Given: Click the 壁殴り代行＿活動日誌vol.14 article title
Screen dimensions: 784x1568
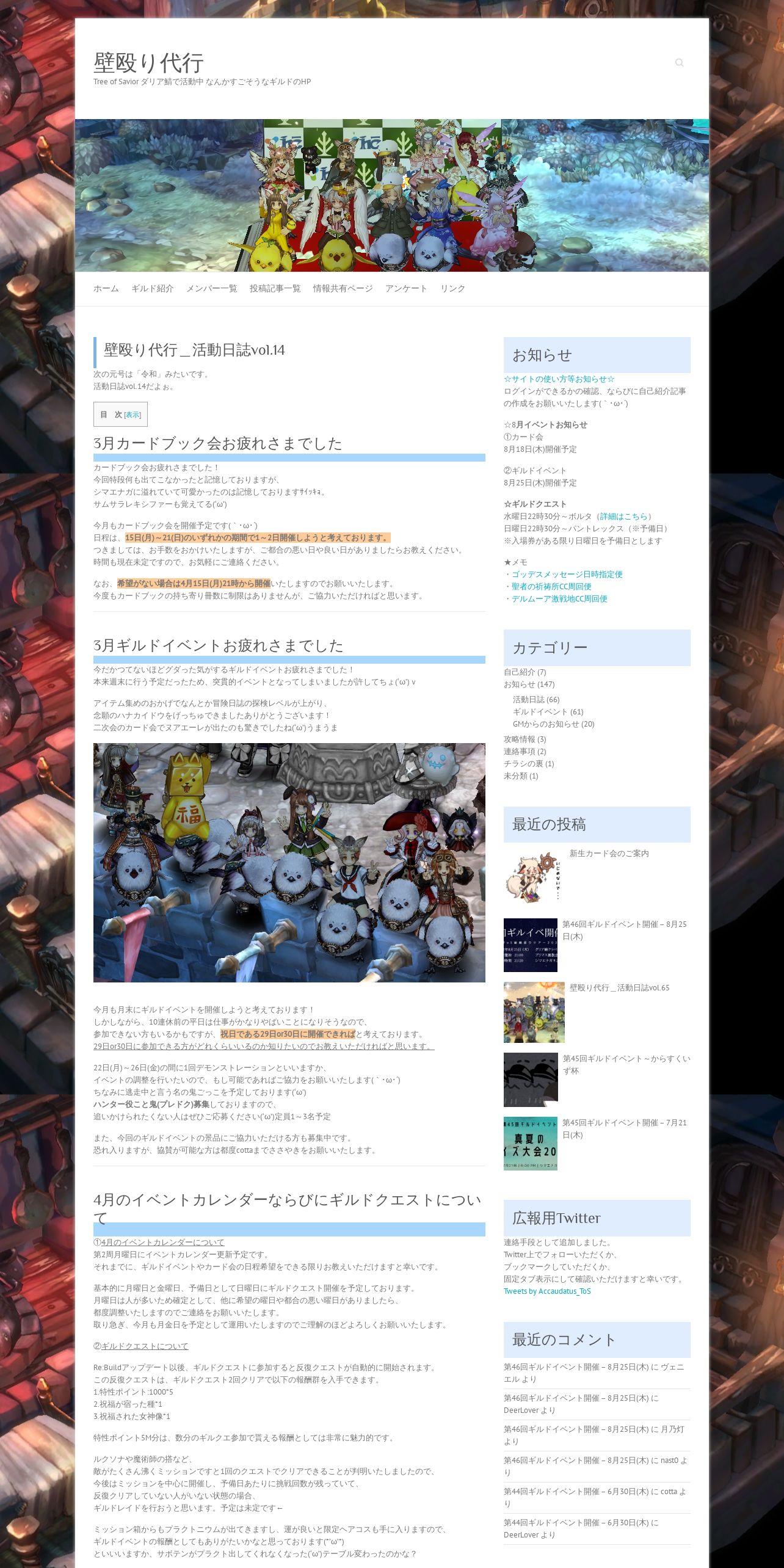Looking at the screenshot, I should click(x=194, y=350).
